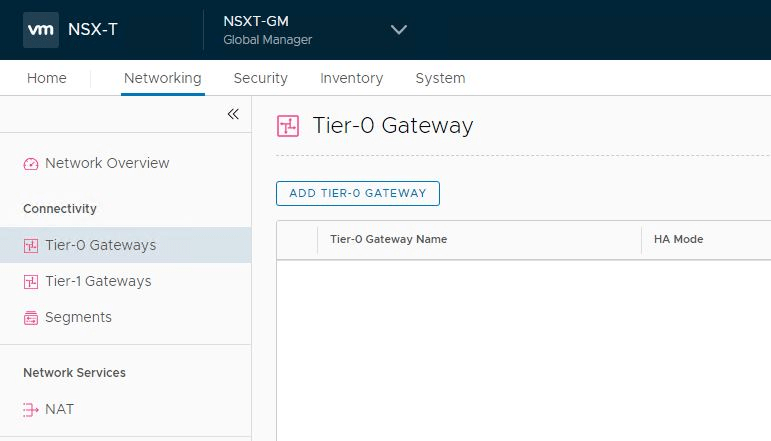The image size is (771, 441).
Task: Open Network Overview in sidebar
Action: click(x=107, y=163)
